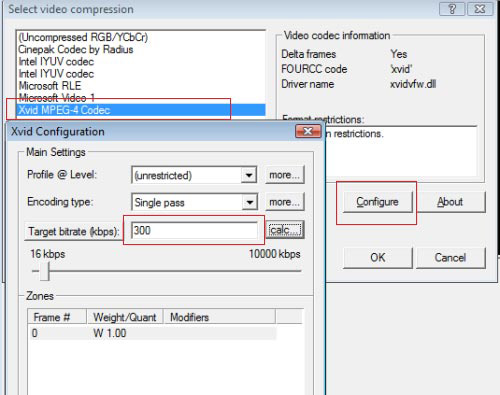Click more button beside Profile @ Level

click(x=285, y=175)
